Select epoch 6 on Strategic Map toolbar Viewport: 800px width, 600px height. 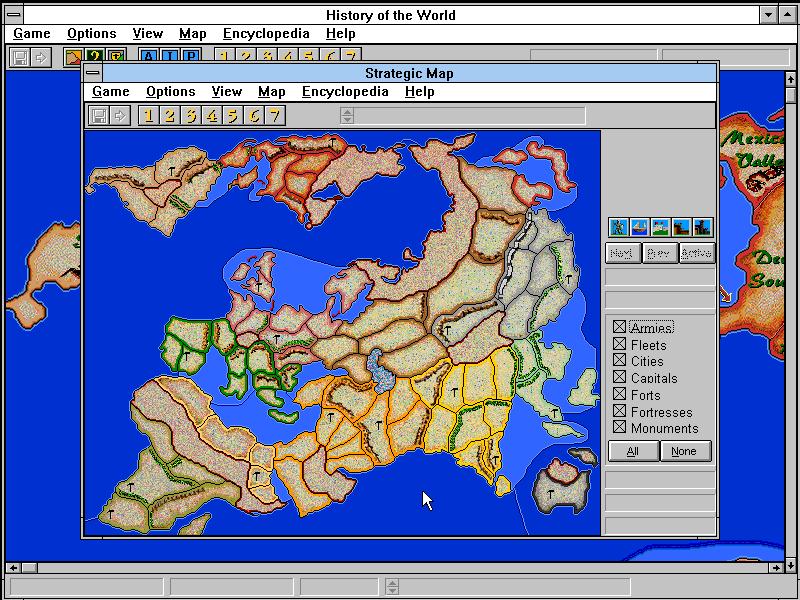tap(254, 116)
